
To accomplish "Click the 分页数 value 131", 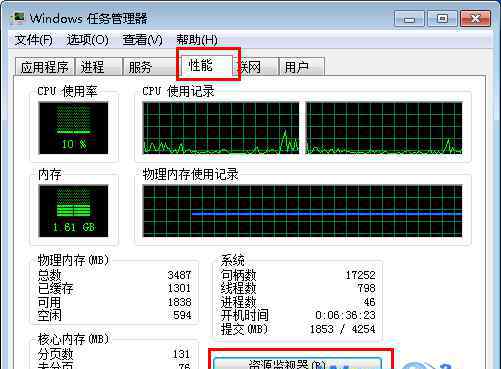I will (181, 354).
